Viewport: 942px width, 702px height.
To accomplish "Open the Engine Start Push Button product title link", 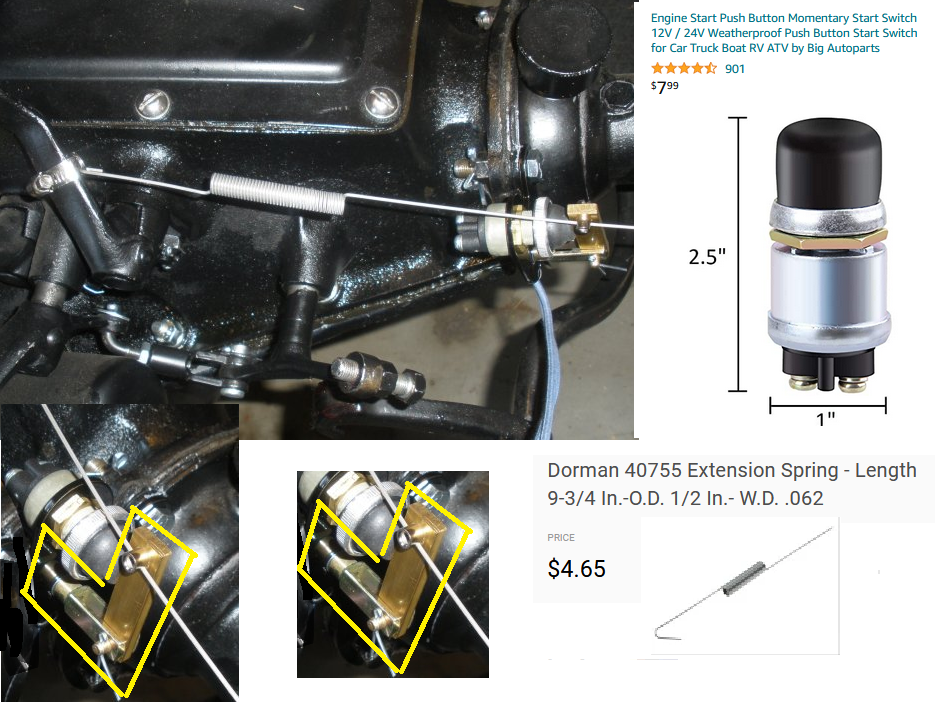I will [784, 33].
